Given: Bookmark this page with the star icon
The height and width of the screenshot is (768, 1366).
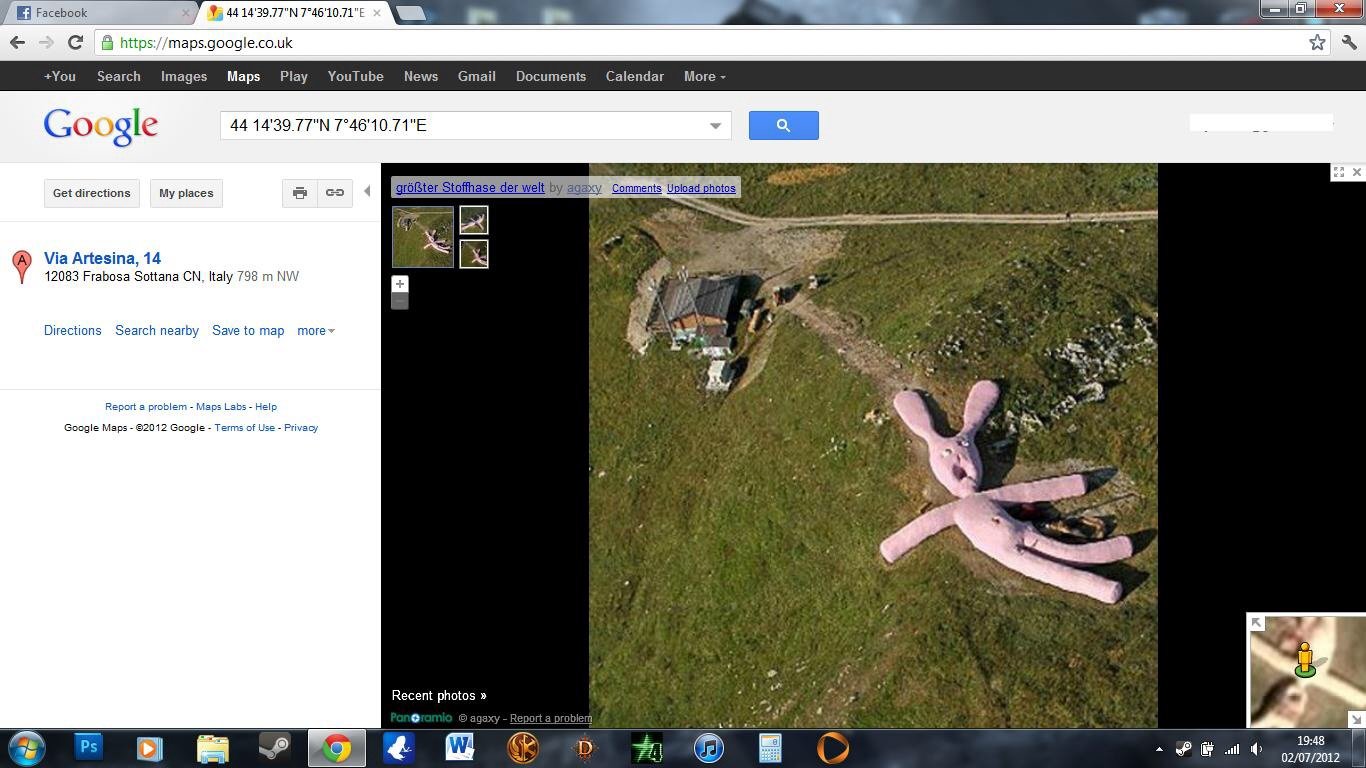Looking at the screenshot, I should click(x=1317, y=42).
